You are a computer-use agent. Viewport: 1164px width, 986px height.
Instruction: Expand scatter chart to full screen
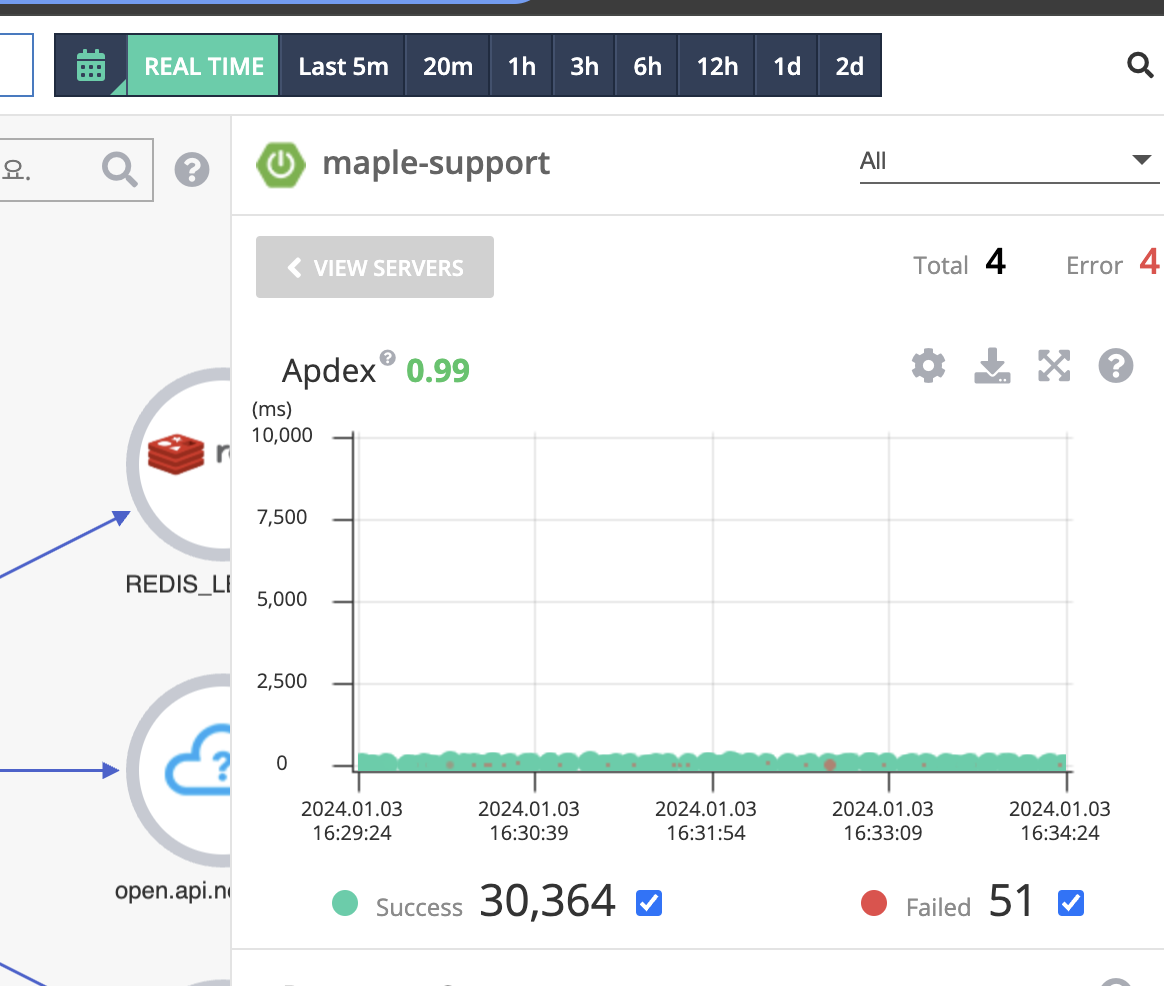coord(1053,366)
